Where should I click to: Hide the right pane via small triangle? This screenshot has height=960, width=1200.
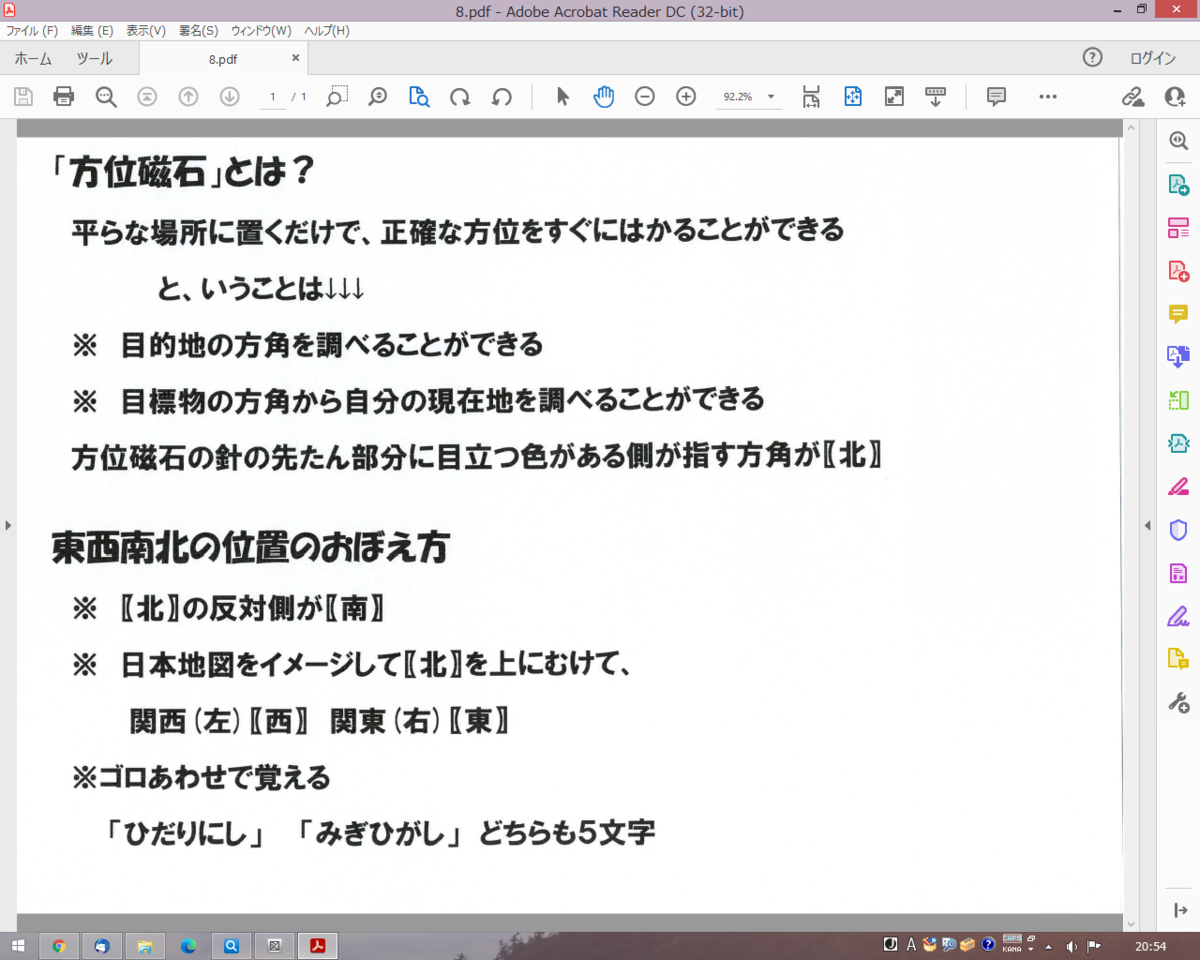click(x=1147, y=525)
